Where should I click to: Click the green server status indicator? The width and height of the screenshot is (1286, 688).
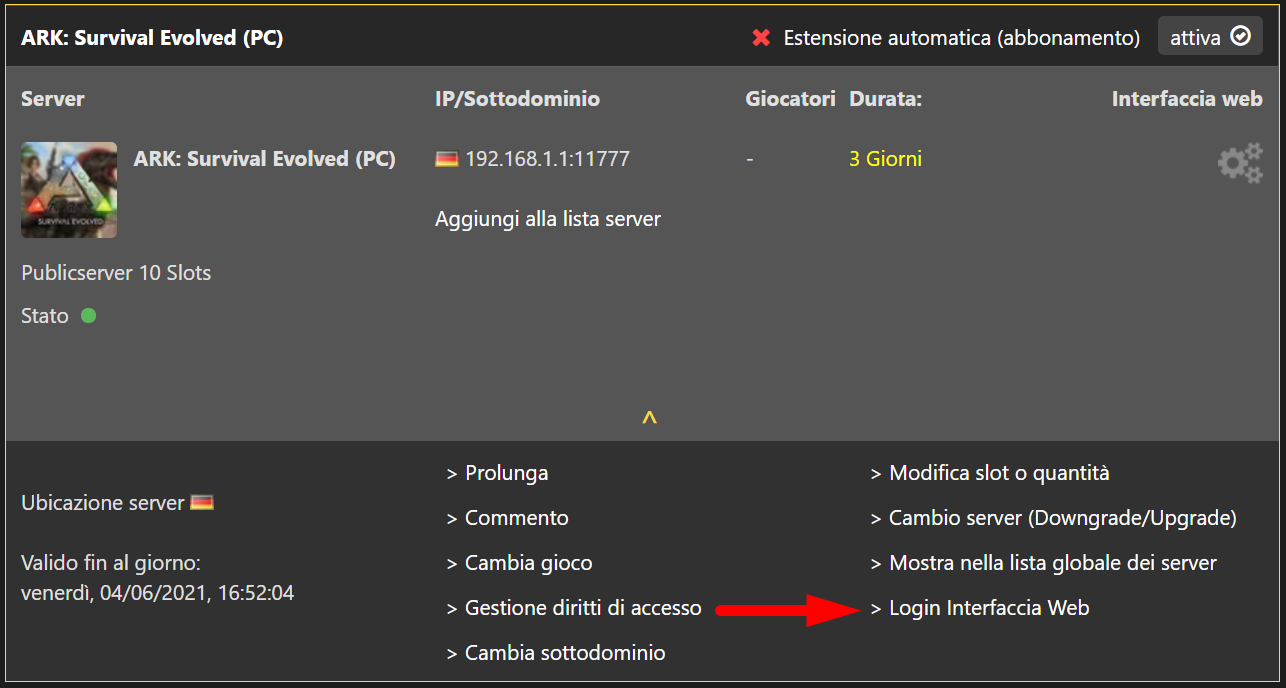(x=89, y=315)
